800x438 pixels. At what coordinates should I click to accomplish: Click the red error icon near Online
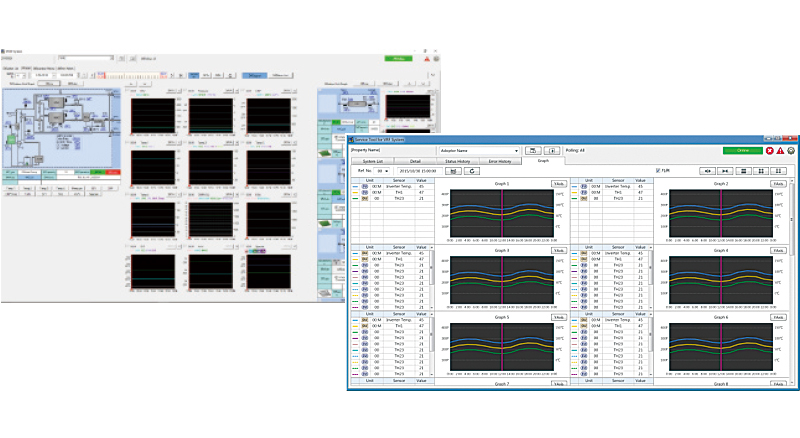(769, 150)
